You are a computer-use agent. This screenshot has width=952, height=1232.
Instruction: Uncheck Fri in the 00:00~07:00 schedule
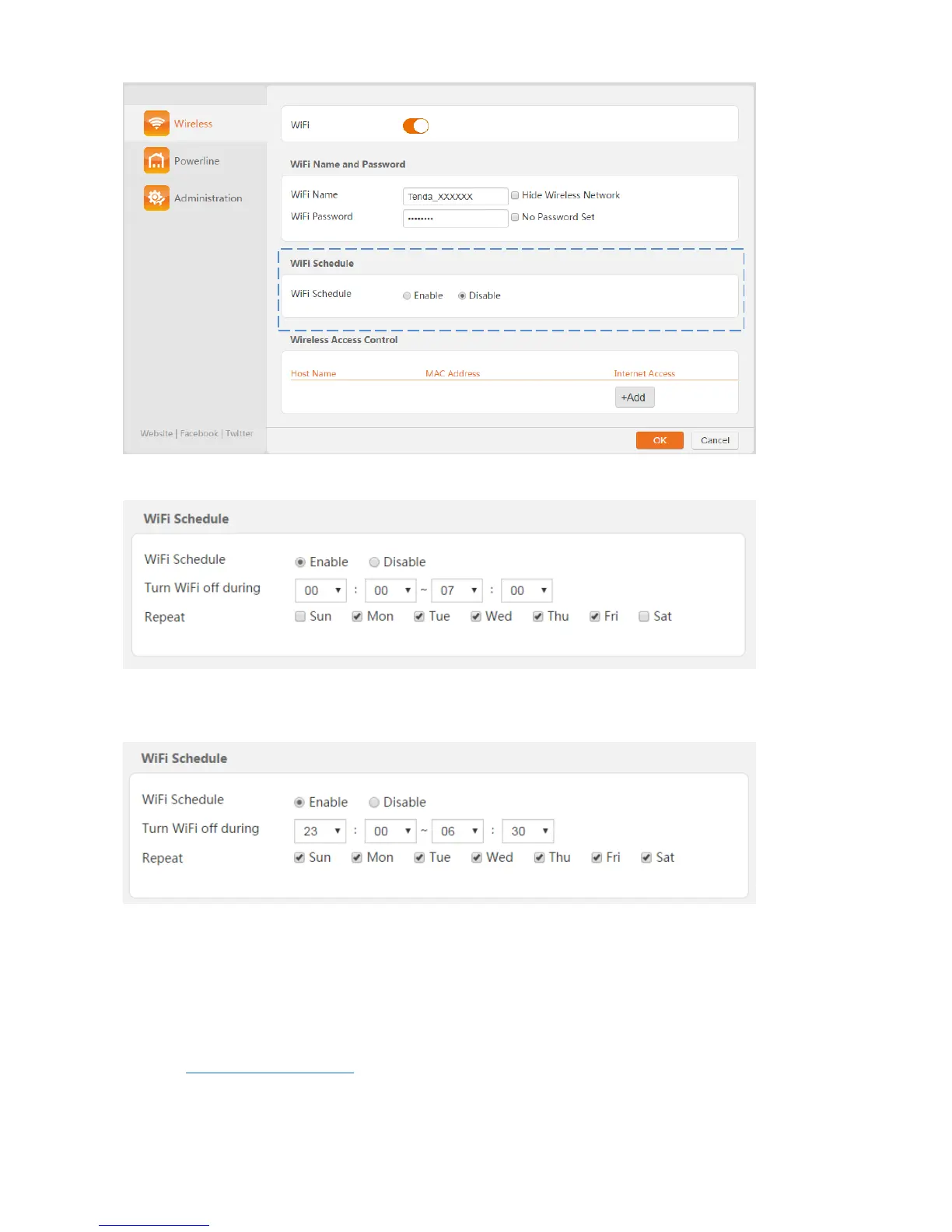(595, 617)
